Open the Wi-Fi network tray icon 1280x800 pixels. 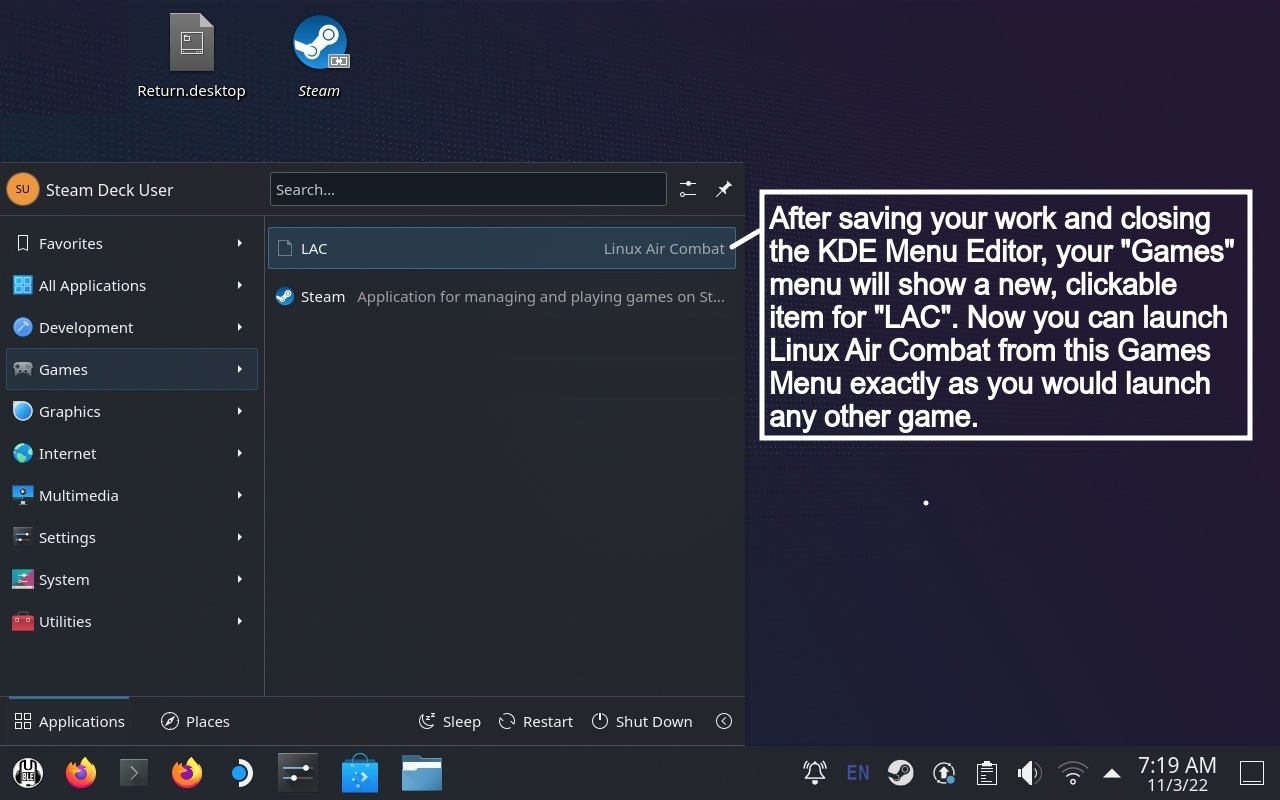point(1072,772)
